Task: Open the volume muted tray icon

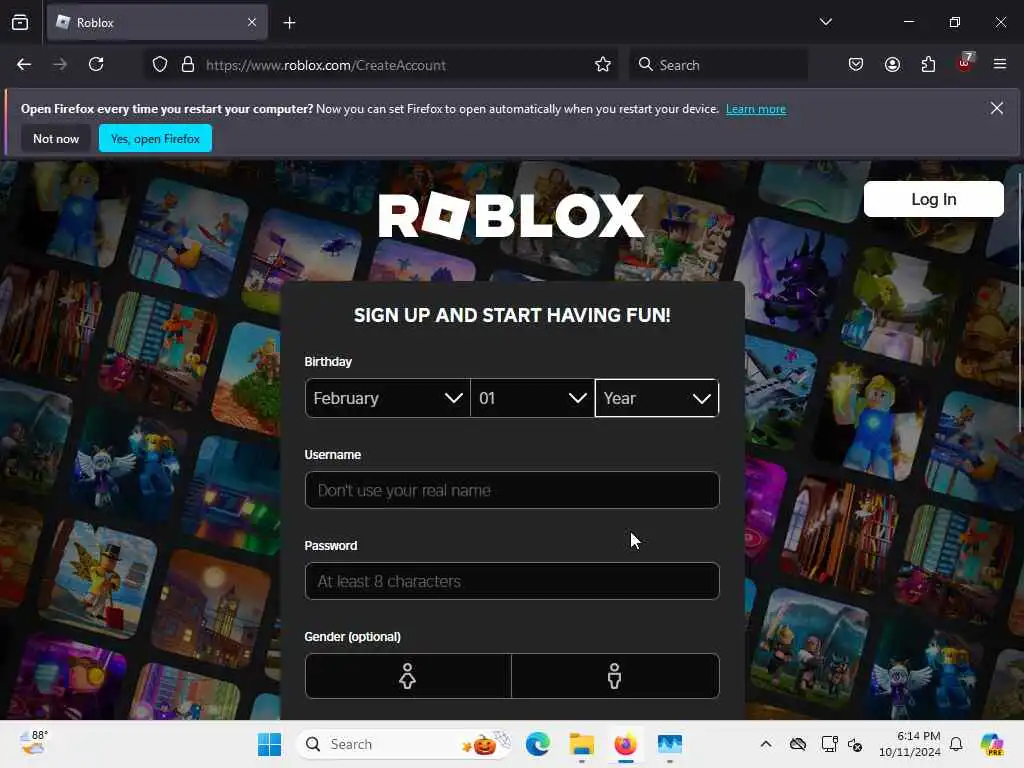Action: point(855,744)
